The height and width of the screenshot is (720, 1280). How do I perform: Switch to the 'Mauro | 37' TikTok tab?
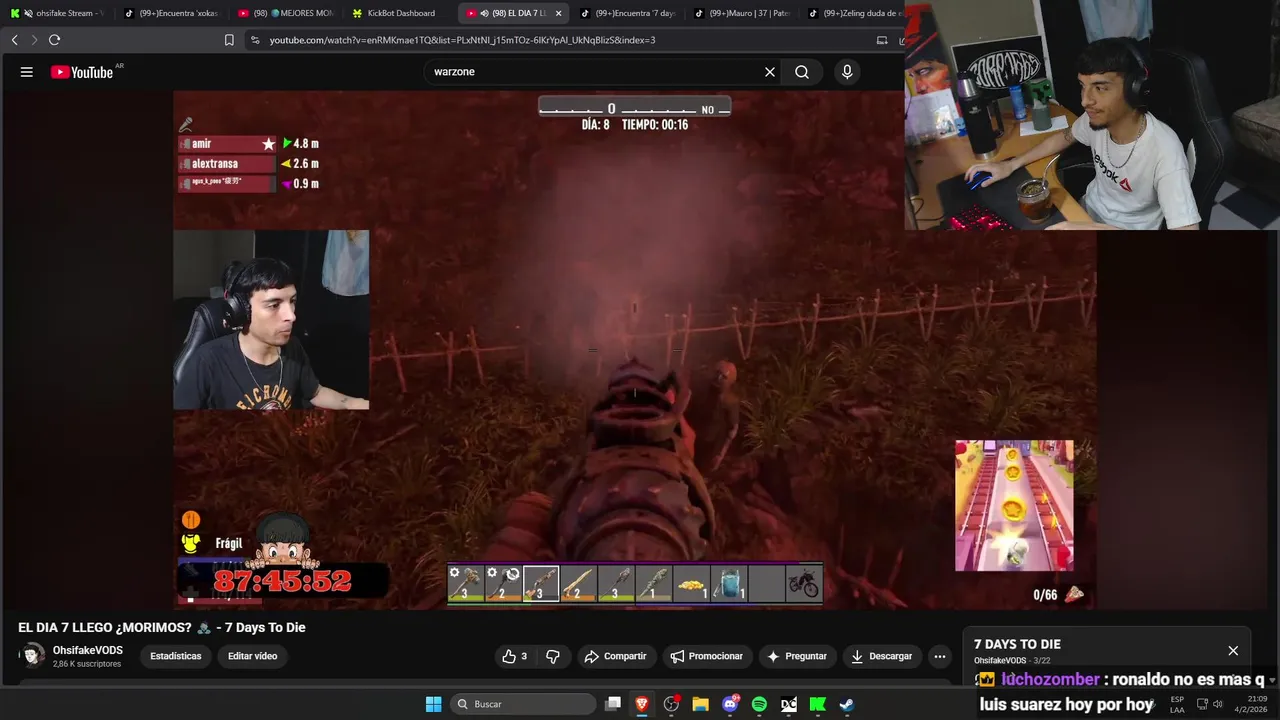pos(742,13)
